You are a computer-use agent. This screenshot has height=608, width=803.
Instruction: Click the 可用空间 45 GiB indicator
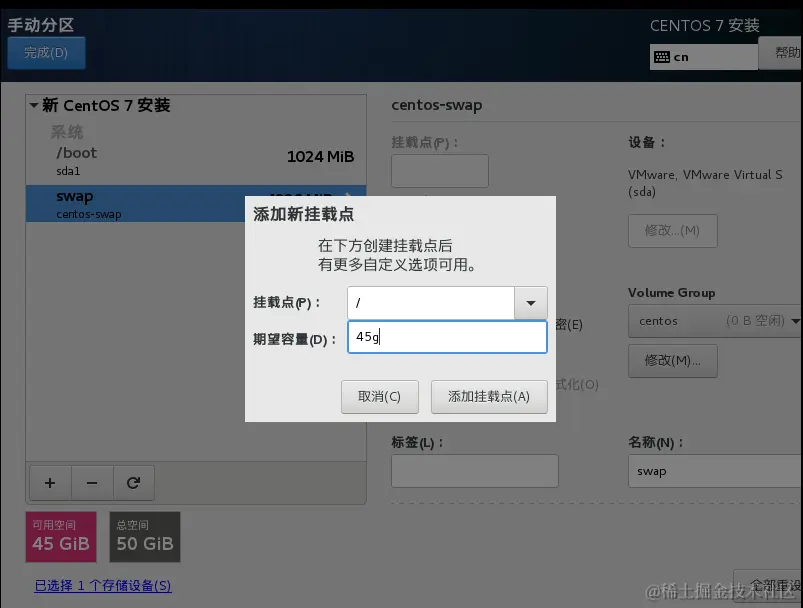pos(61,537)
